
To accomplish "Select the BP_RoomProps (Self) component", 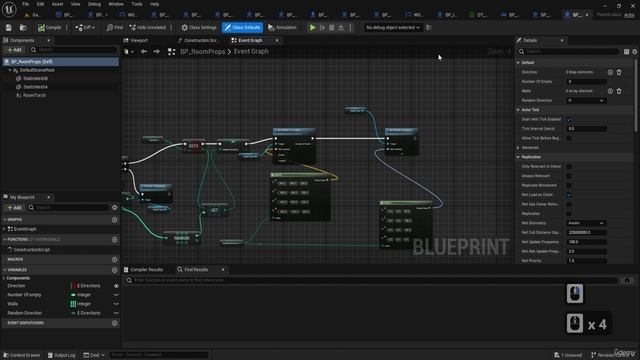I will tap(60, 62).
